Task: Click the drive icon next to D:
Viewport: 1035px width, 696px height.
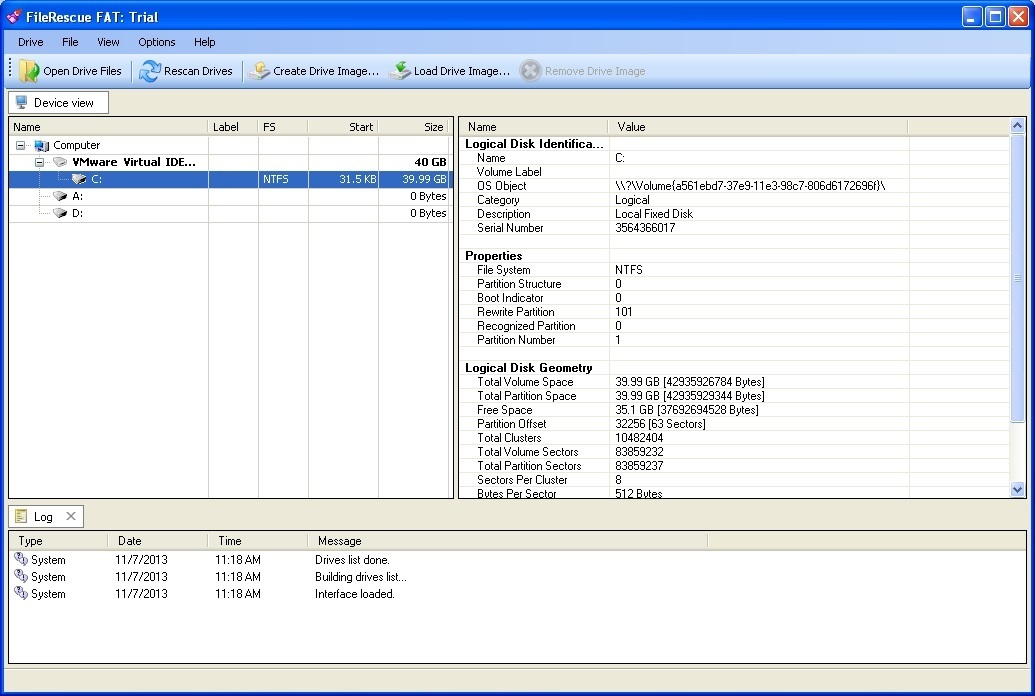Action: [x=60, y=213]
